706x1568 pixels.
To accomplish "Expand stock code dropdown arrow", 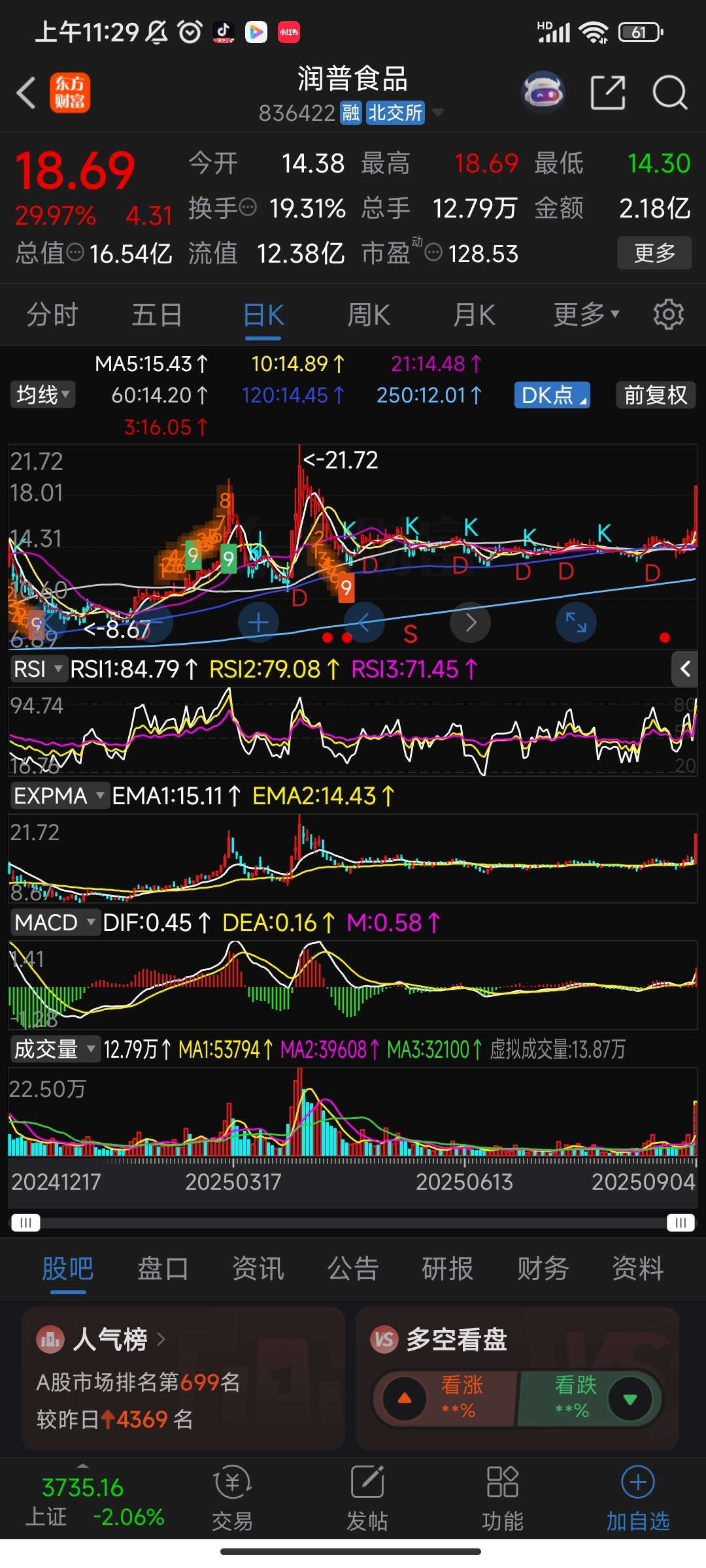I will coord(438,113).
